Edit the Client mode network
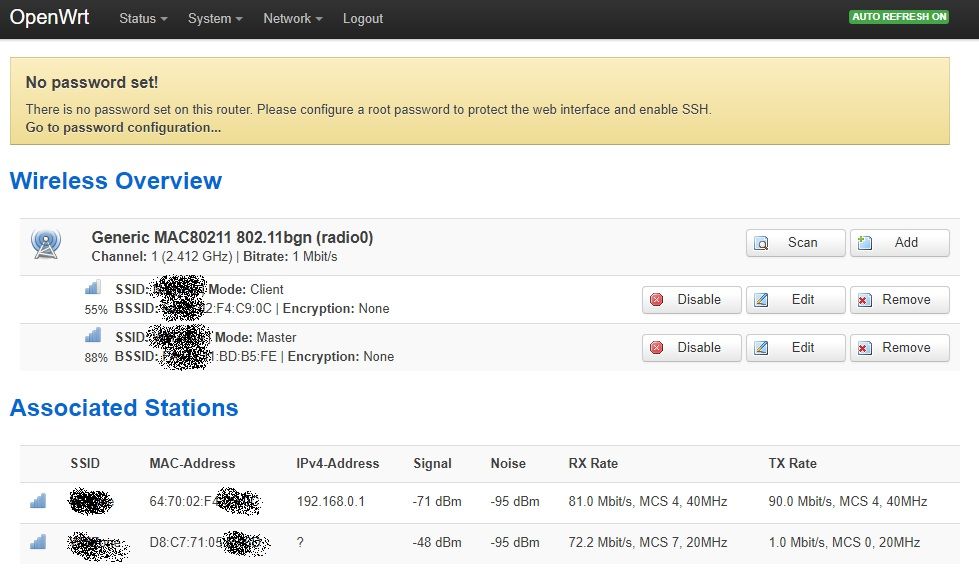Screen dimensions: 979x579 (x=795, y=299)
